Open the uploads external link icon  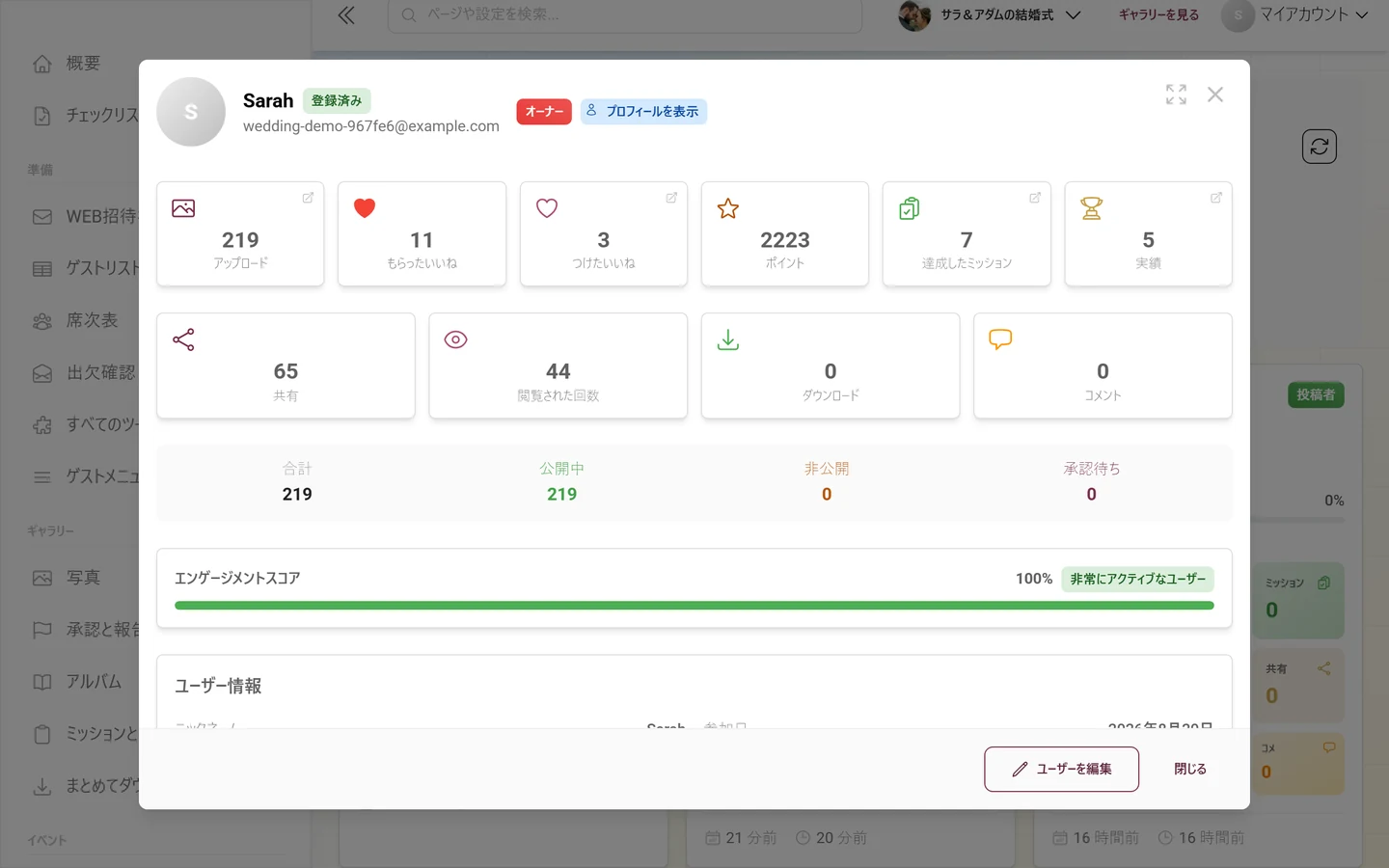(x=308, y=198)
